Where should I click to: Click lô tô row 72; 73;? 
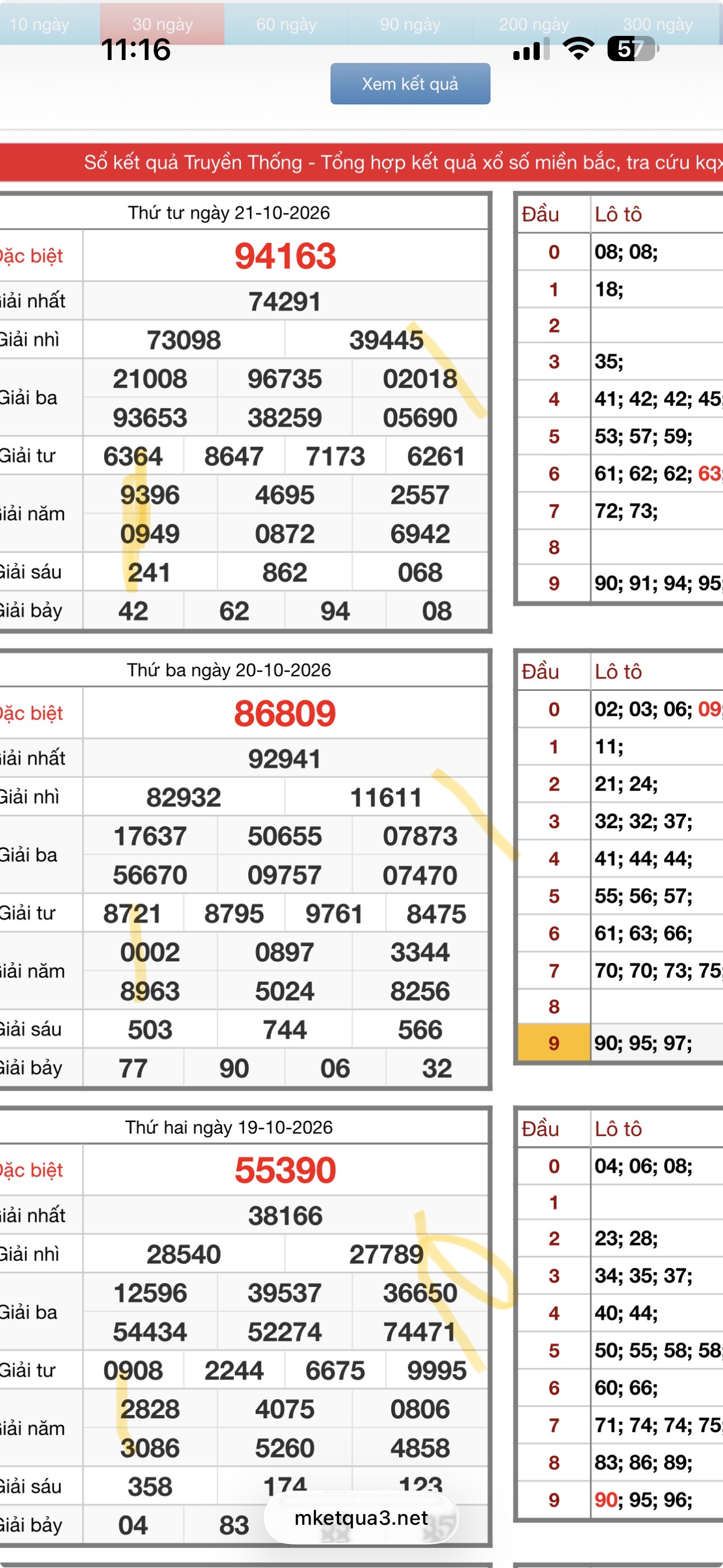(x=626, y=511)
